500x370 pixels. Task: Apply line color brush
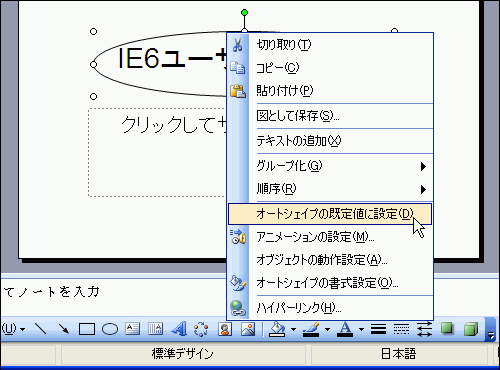point(311,329)
